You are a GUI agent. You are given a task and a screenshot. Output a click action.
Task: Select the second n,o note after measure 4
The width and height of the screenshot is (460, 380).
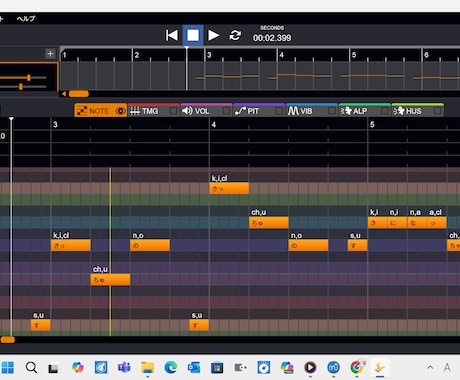[308, 245]
